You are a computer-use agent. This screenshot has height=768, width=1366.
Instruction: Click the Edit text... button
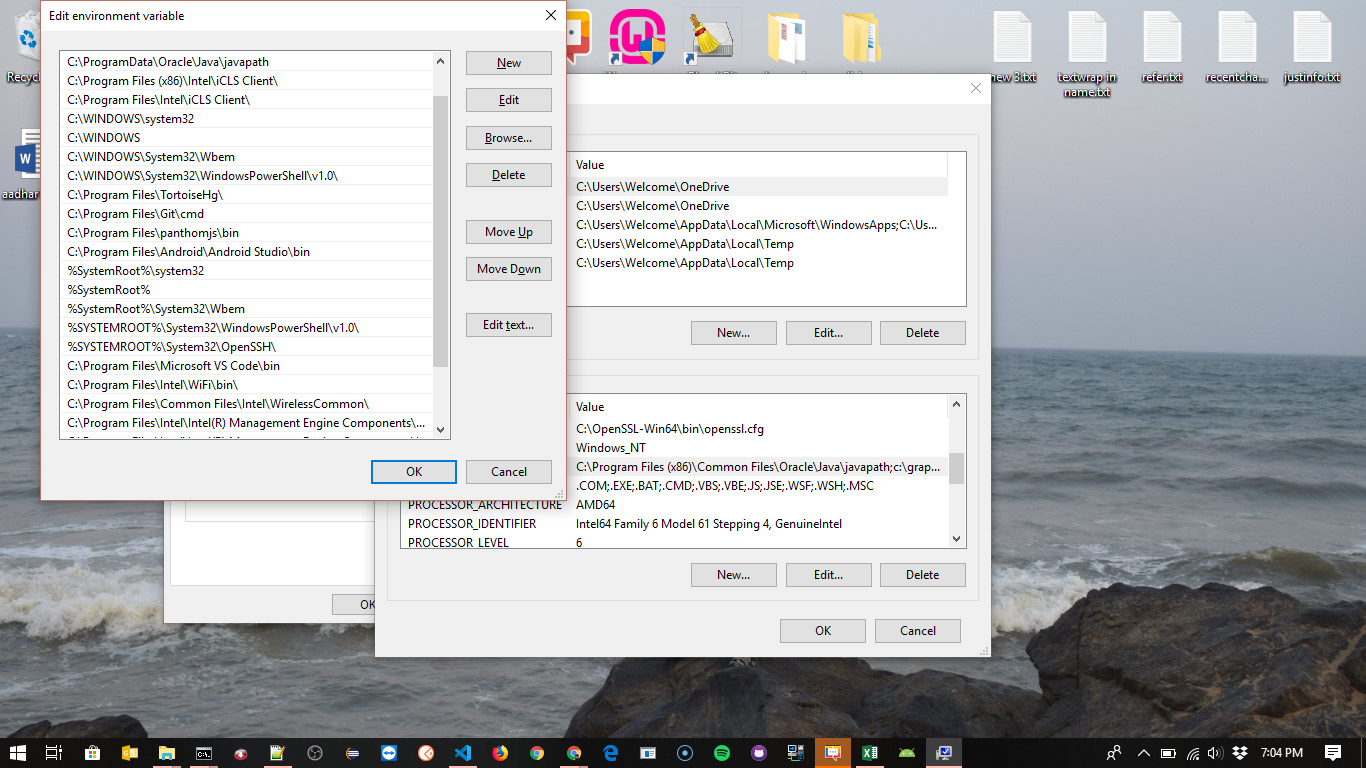[x=509, y=325]
